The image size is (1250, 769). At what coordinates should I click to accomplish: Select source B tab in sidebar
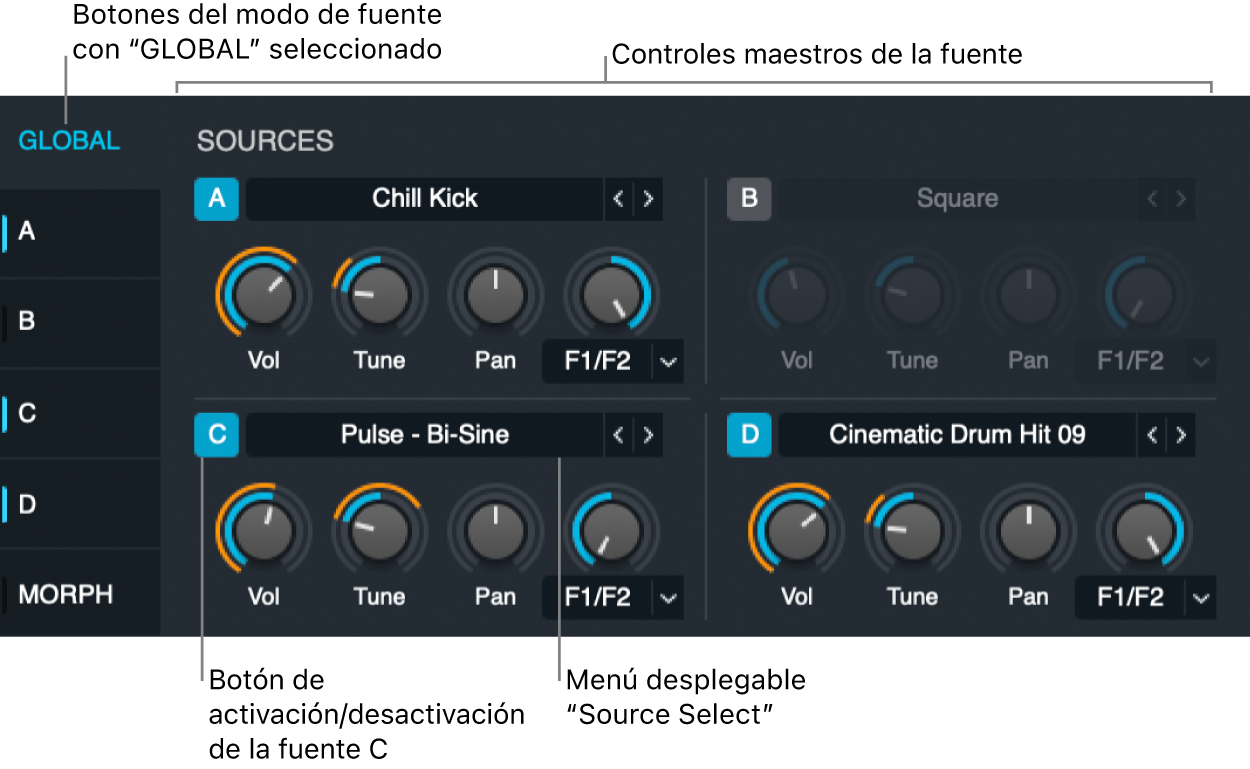tap(80, 323)
